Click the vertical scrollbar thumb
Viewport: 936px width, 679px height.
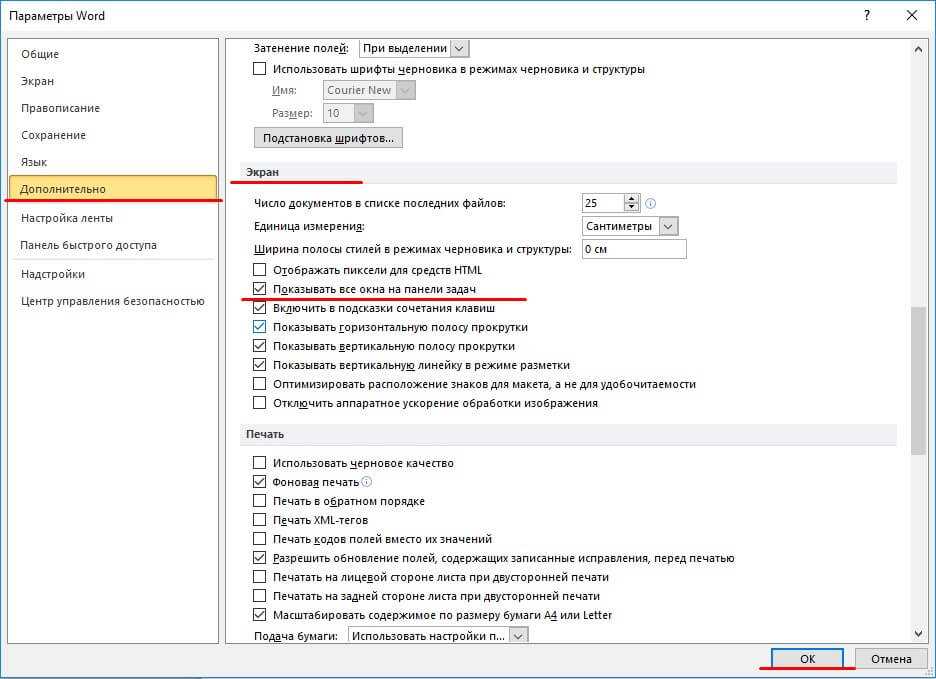(x=918, y=380)
